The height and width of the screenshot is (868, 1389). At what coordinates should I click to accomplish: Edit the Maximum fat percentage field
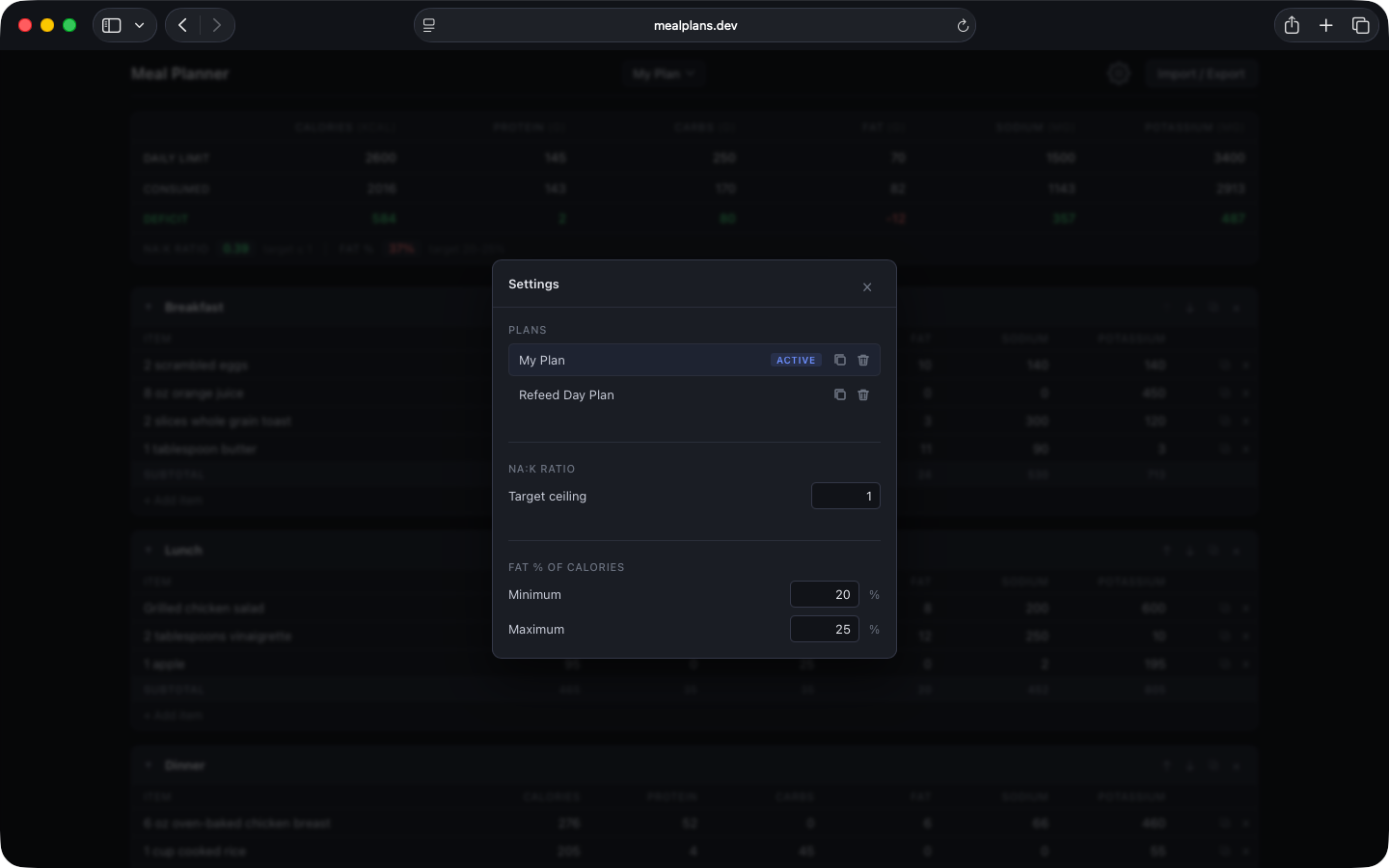point(825,629)
